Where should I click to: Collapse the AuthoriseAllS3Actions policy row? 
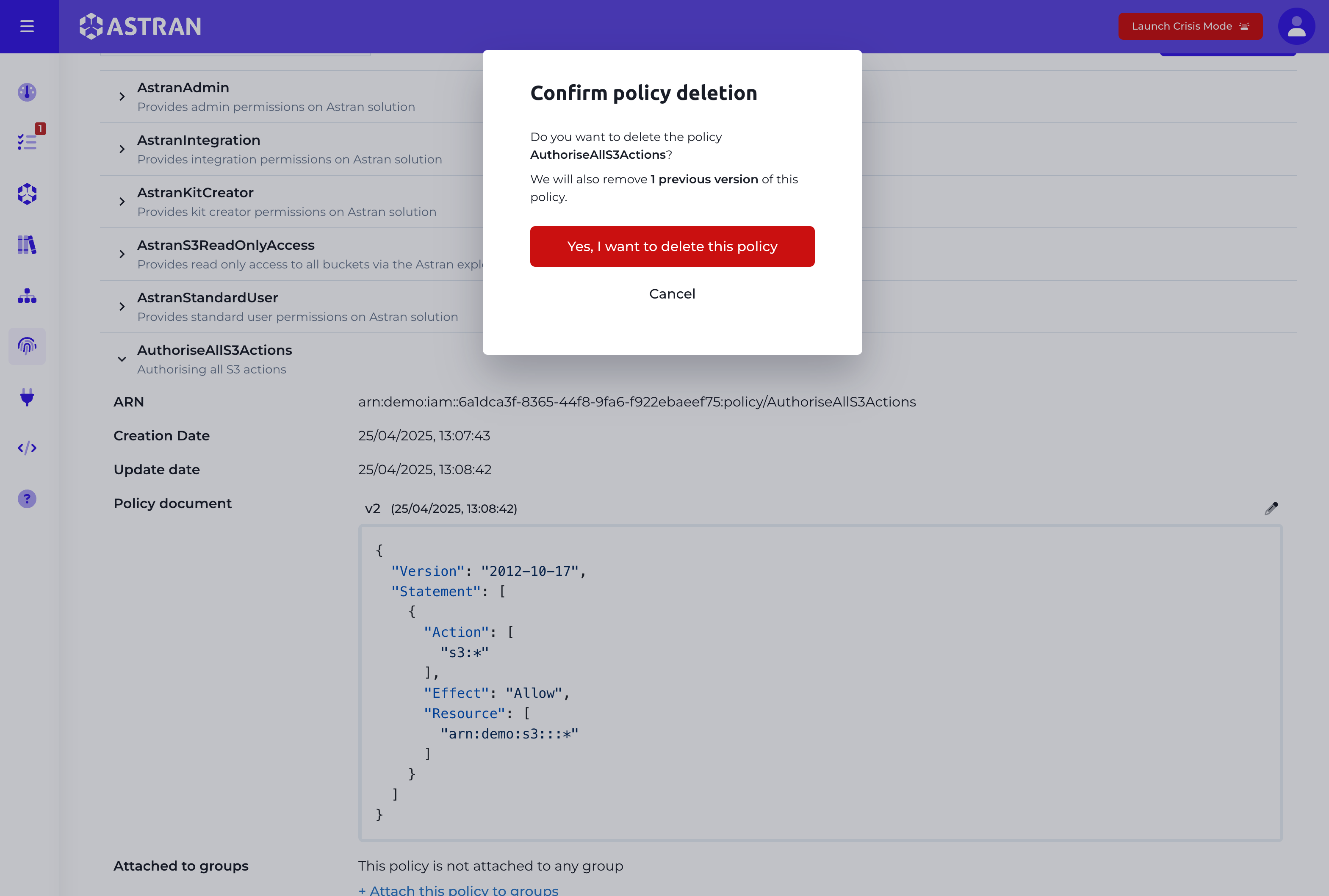coord(122,359)
